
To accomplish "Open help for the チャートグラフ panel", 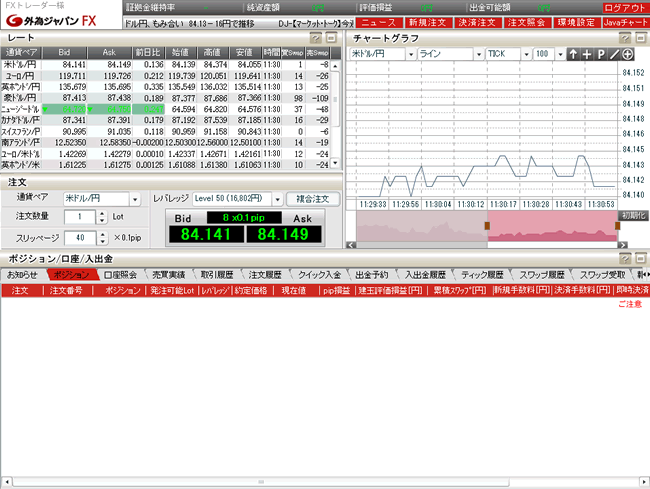I will pos(625,38).
